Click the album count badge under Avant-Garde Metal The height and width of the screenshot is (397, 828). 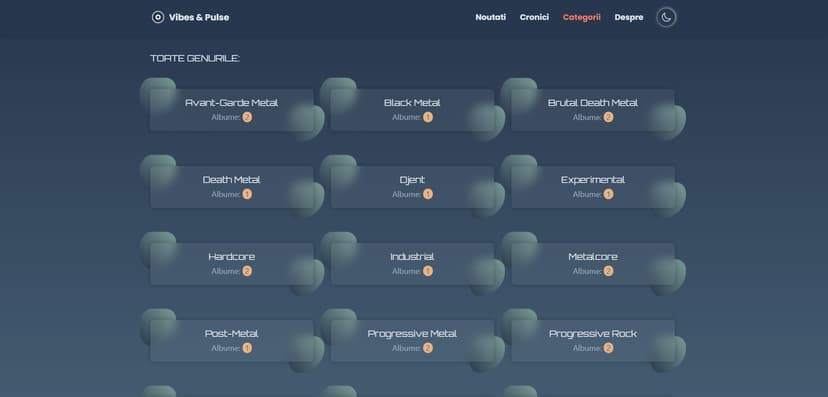click(247, 117)
